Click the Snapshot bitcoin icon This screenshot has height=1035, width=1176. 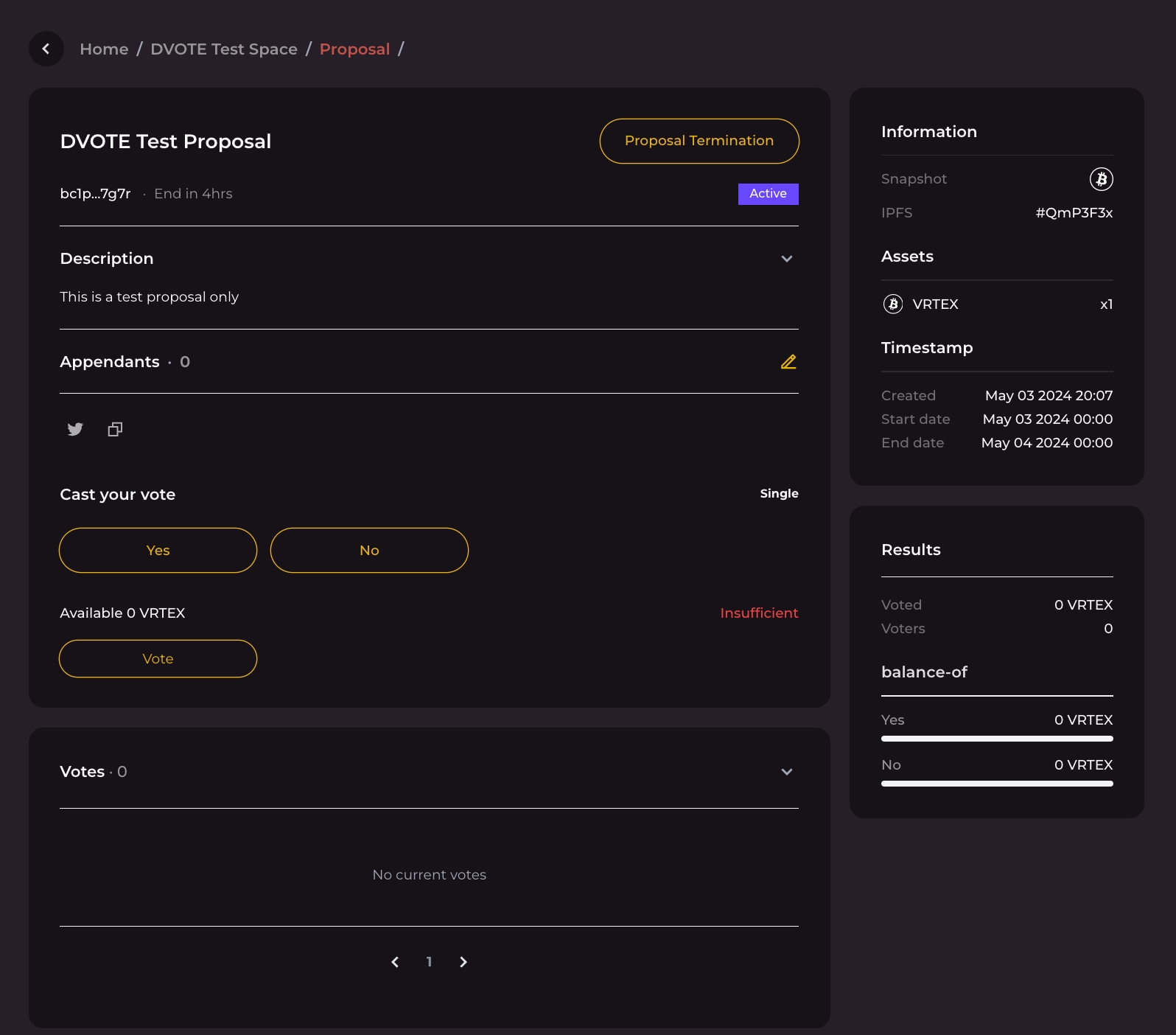click(1101, 179)
